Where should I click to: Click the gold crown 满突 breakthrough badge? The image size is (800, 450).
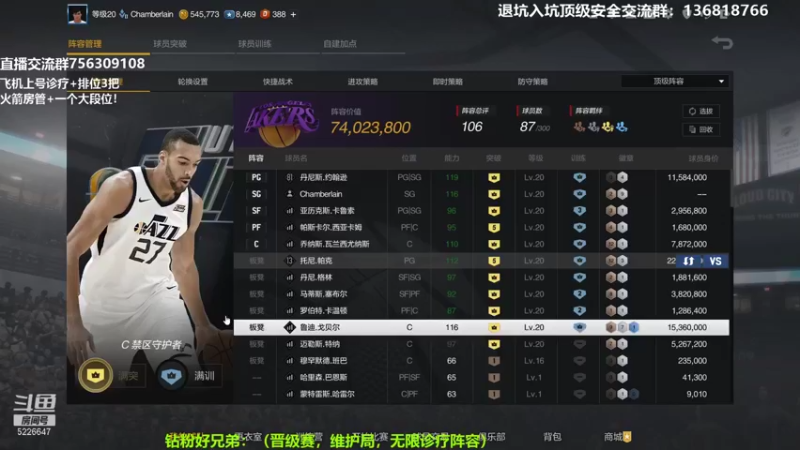95,376
